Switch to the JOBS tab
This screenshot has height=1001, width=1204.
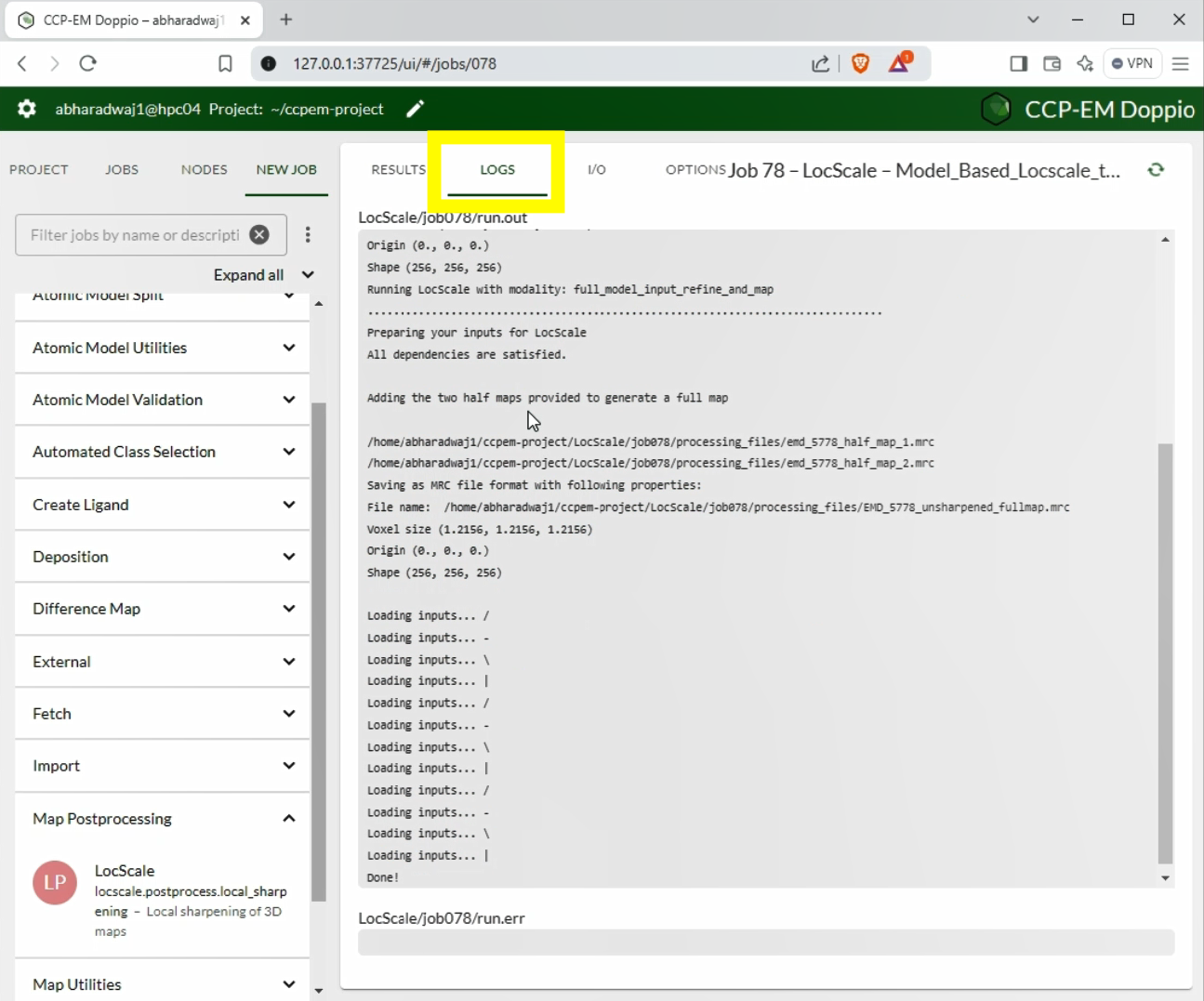[x=122, y=169]
